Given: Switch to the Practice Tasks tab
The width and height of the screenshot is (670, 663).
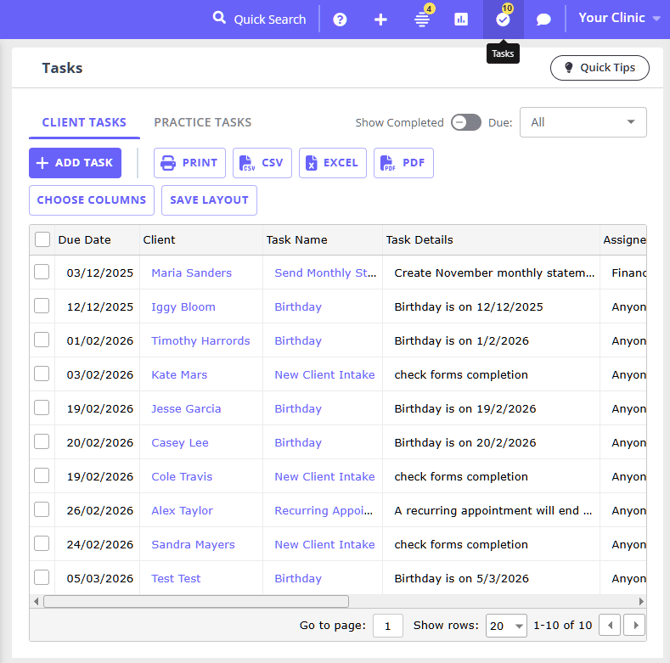Looking at the screenshot, I should pyautogui.click(x=202, y=122).
